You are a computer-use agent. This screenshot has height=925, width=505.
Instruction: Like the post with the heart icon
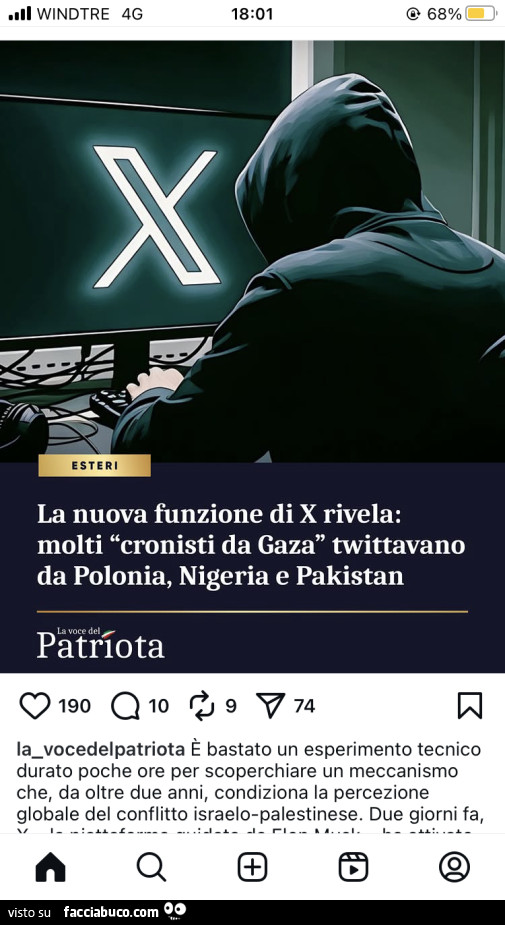[35, 706]
